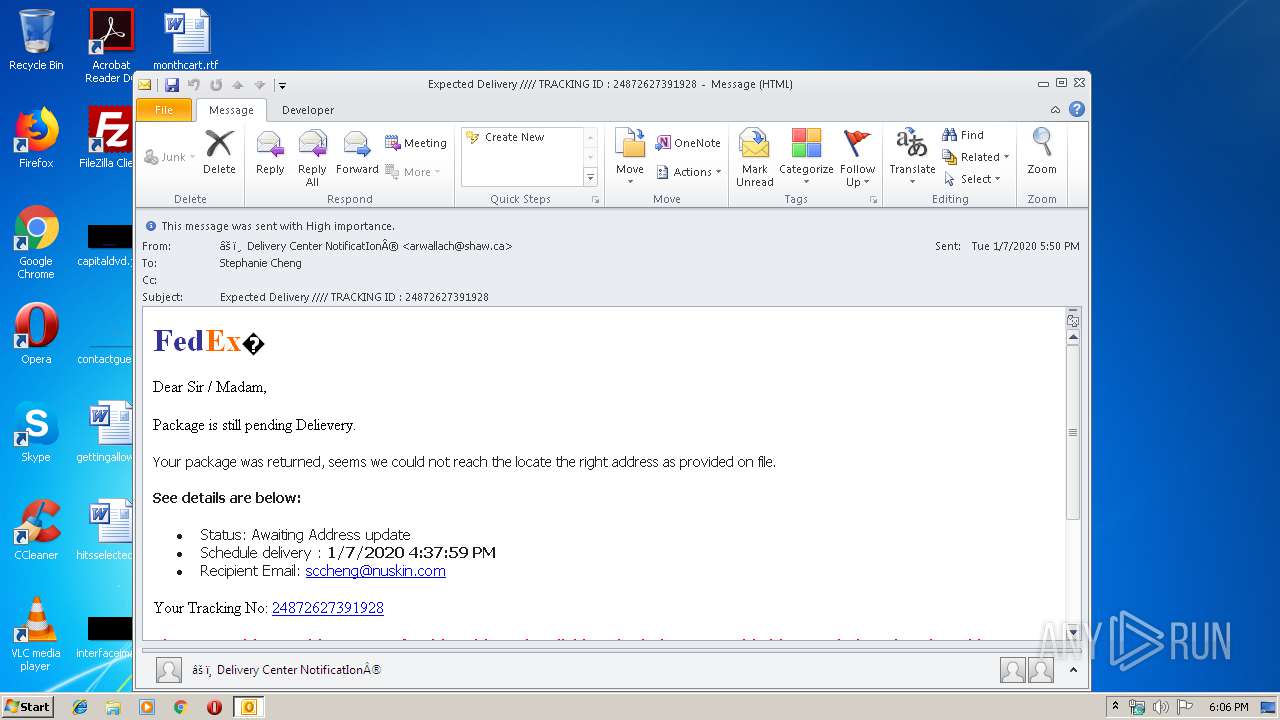1280x720 pixels.
Task: Open the Actions dropdown
Action: click(689, 172)
